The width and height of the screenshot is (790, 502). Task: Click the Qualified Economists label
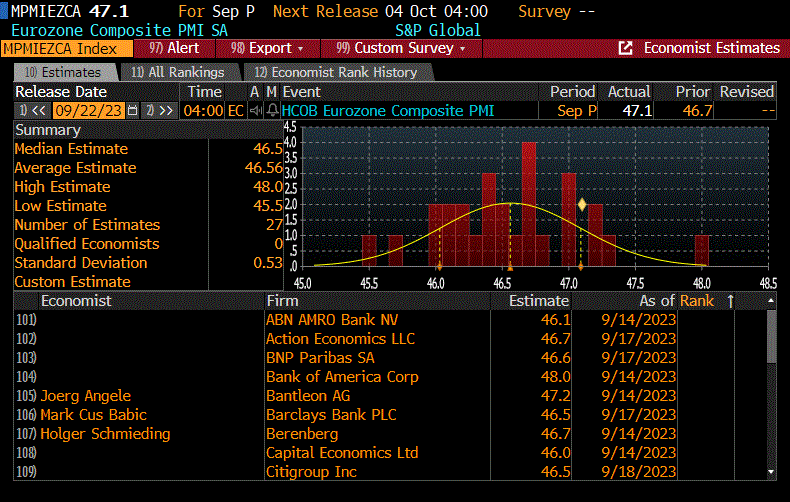[x=87, y=244]
